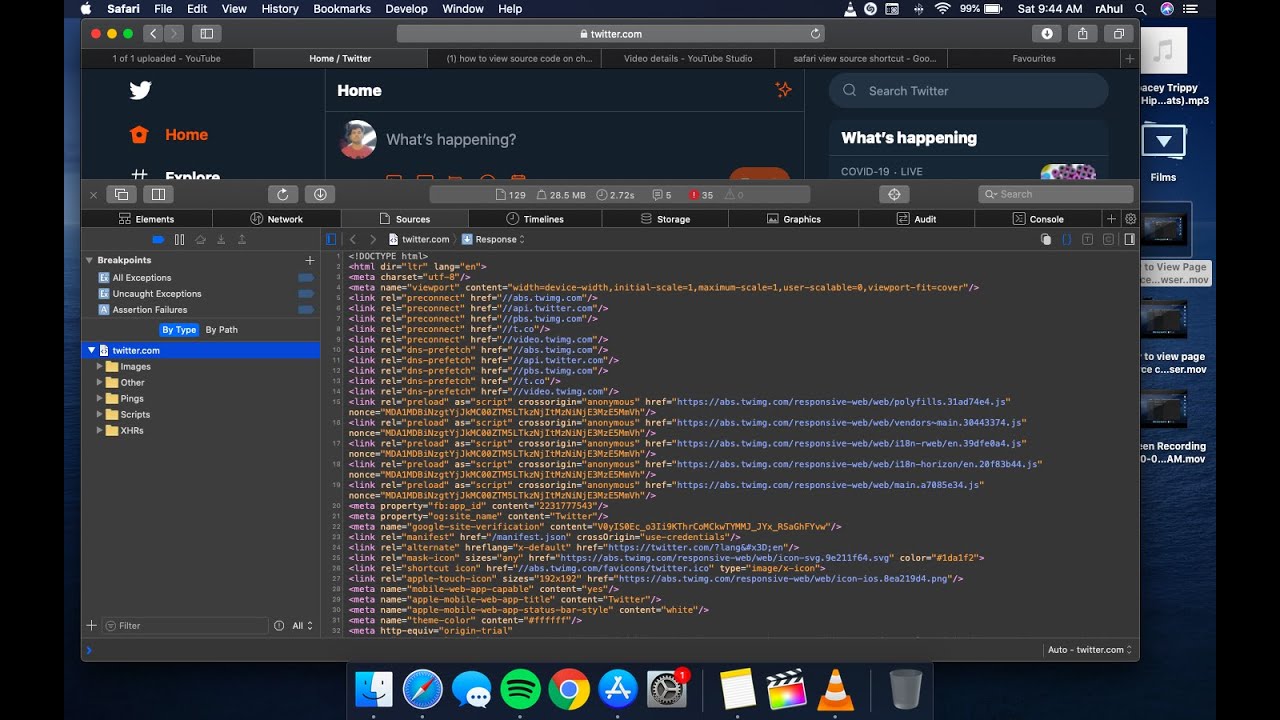
Task: Toggle navigation sidebar visibility
Action: click(332, 240)
